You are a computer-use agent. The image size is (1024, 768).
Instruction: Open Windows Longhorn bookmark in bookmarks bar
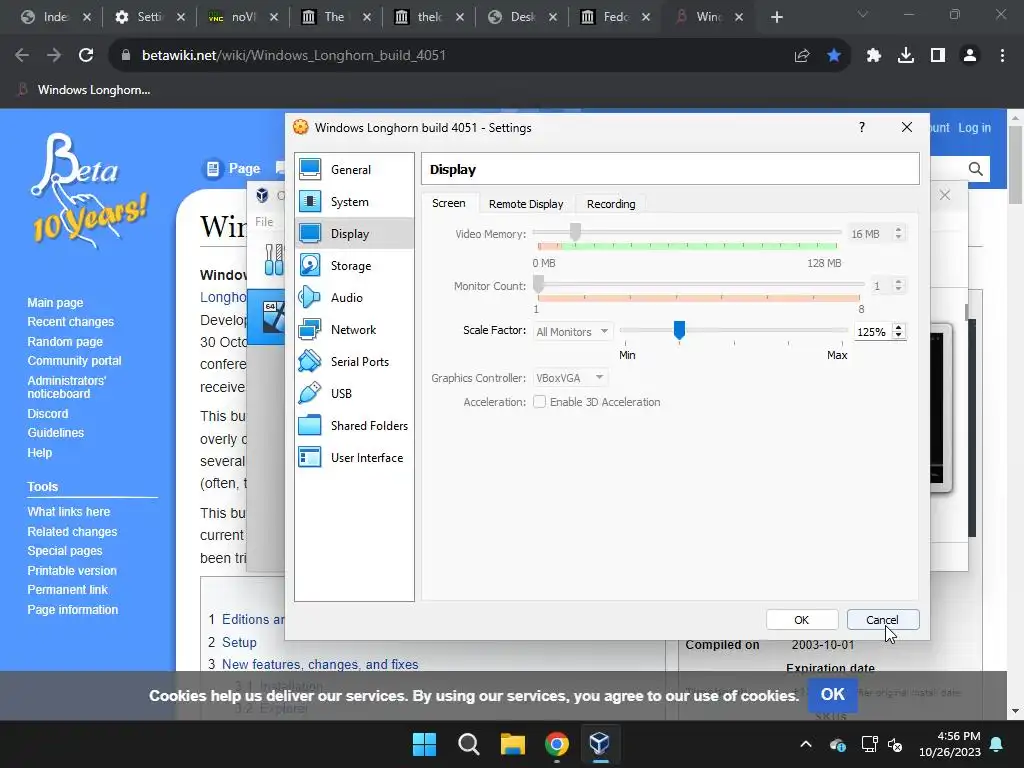click(84, 89)
